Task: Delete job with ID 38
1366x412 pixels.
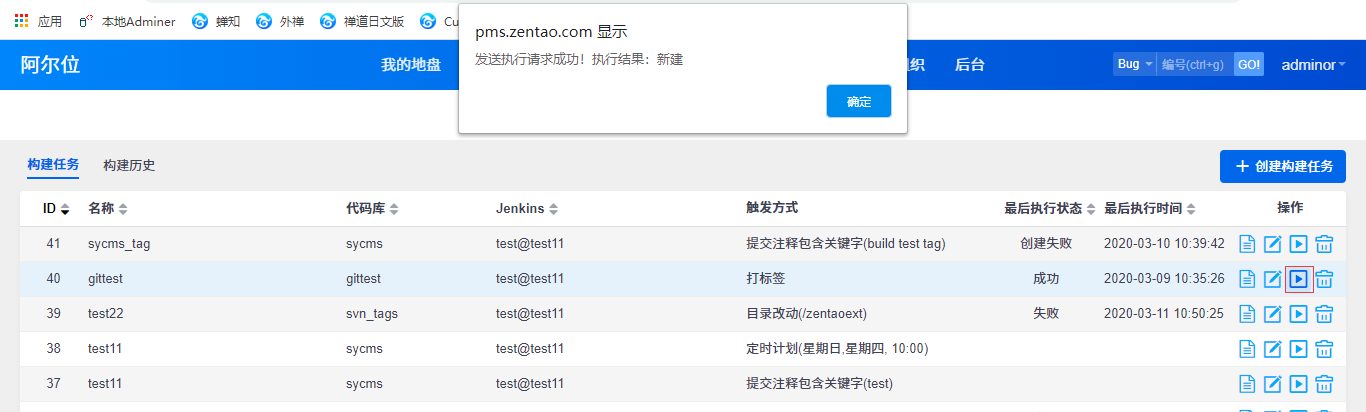Action: coord(1324,349)
